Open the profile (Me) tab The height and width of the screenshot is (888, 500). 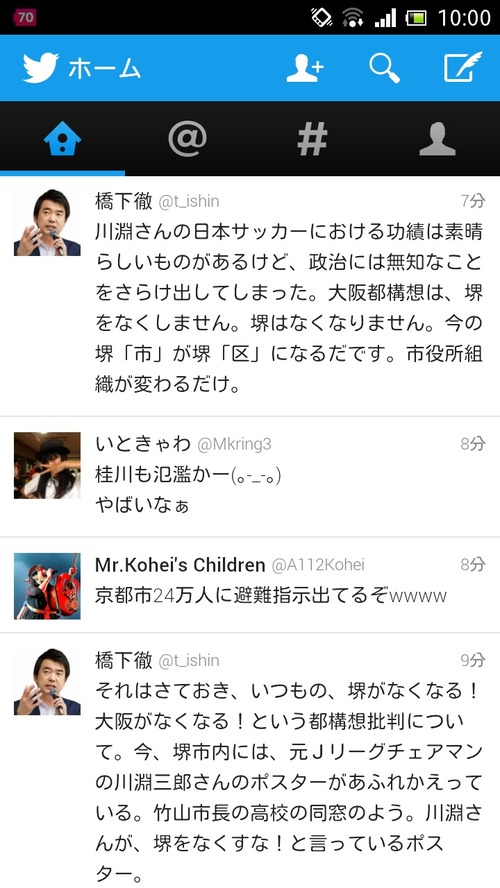pos(437,139)
